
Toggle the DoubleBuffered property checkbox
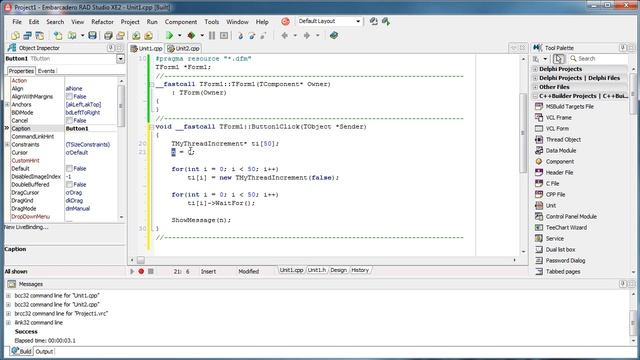point(69,184)
